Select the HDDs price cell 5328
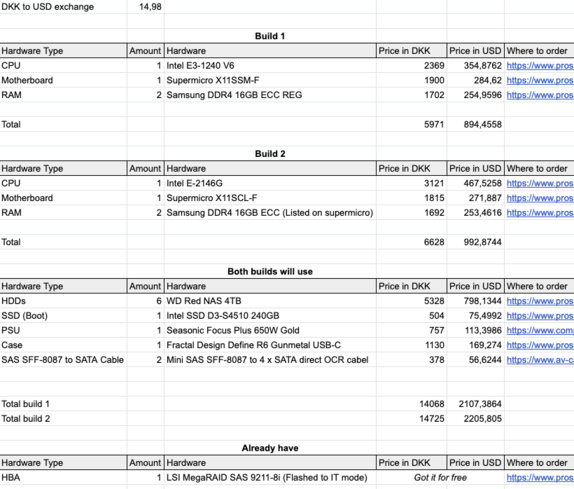The image size is (574, 489). coord(411,301)
